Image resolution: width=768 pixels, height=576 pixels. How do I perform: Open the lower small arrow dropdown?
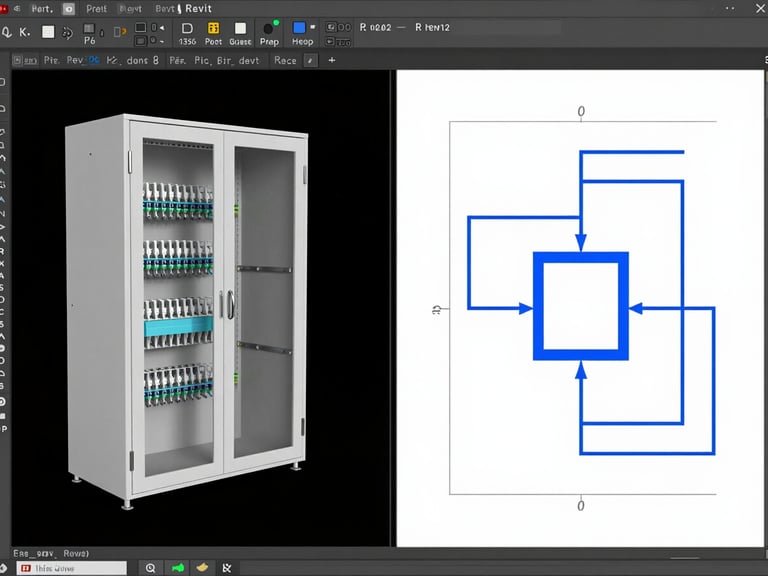[x=162, y=42]
